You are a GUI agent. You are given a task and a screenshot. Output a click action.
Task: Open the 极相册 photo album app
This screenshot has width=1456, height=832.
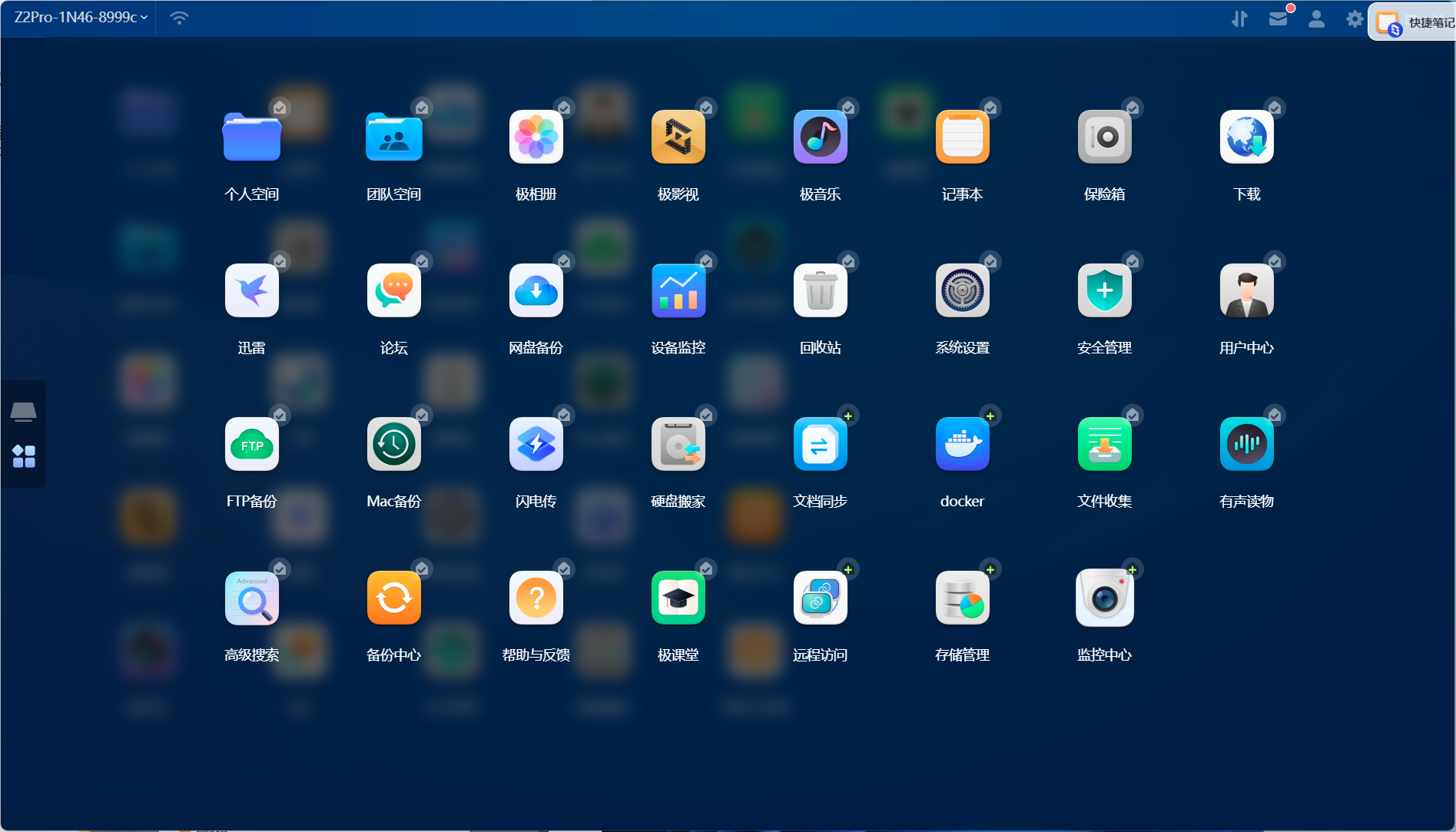(536, 138)
